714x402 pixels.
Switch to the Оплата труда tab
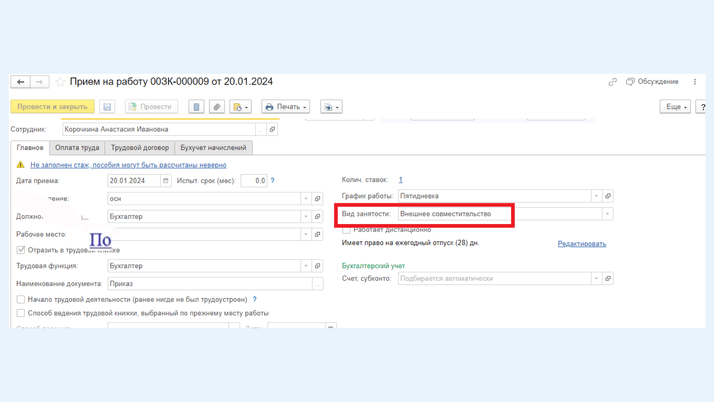coord(77,148)
